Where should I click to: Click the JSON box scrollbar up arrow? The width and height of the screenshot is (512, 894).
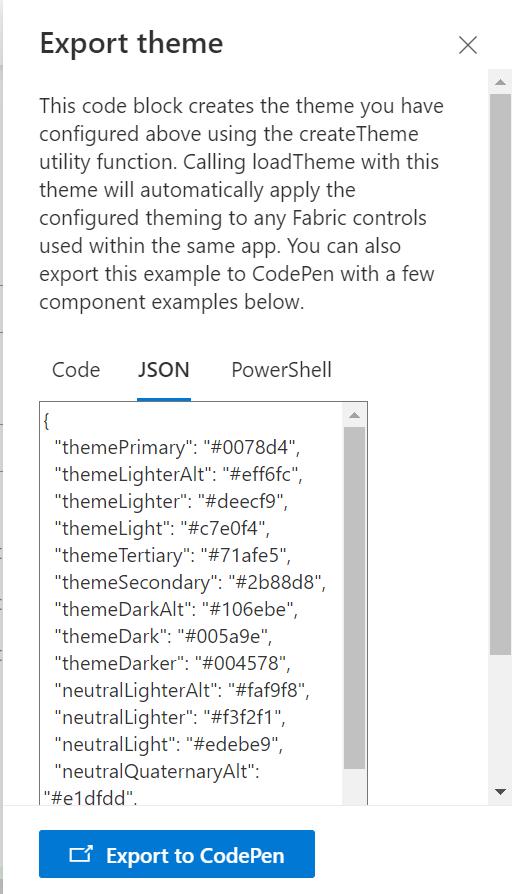[x=354, y=415]
